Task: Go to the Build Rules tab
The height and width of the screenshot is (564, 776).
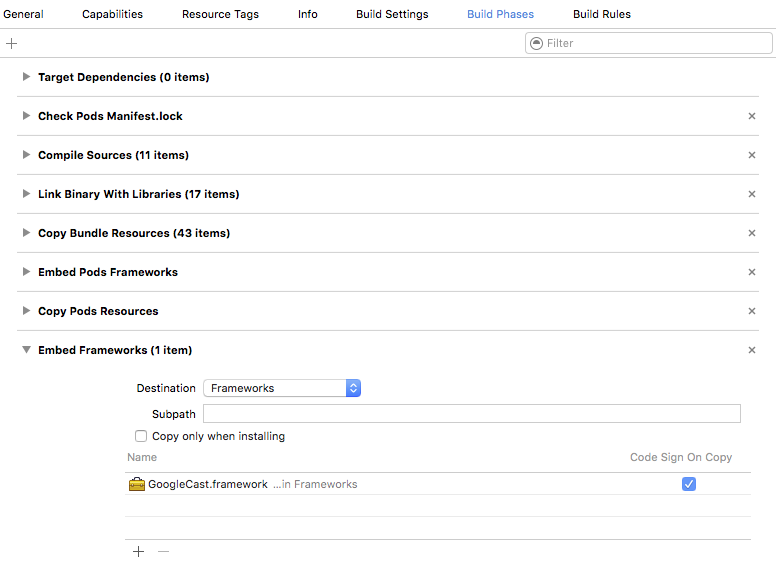Action: click(x=601, y=14)
